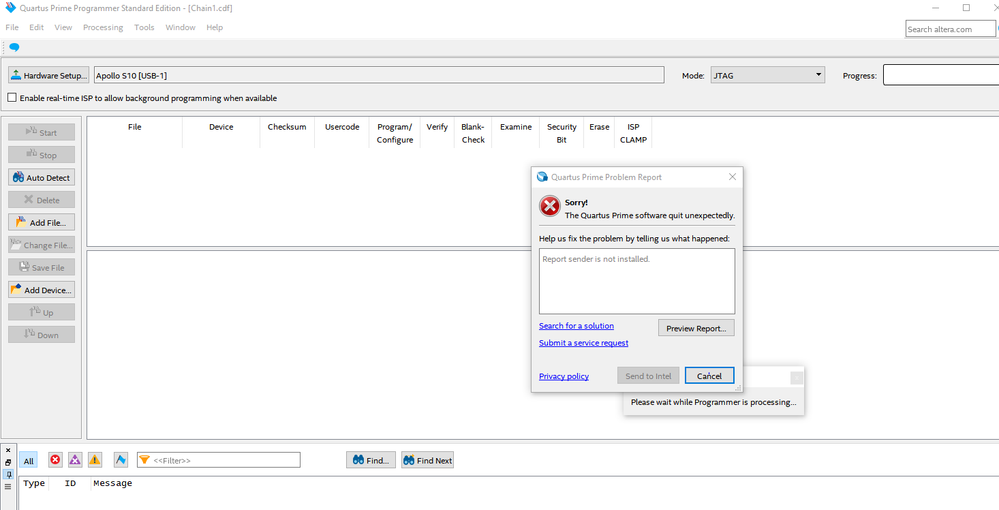Click the Save File button
This screenshot has width=999, height=510.
(x=41, y=267)
